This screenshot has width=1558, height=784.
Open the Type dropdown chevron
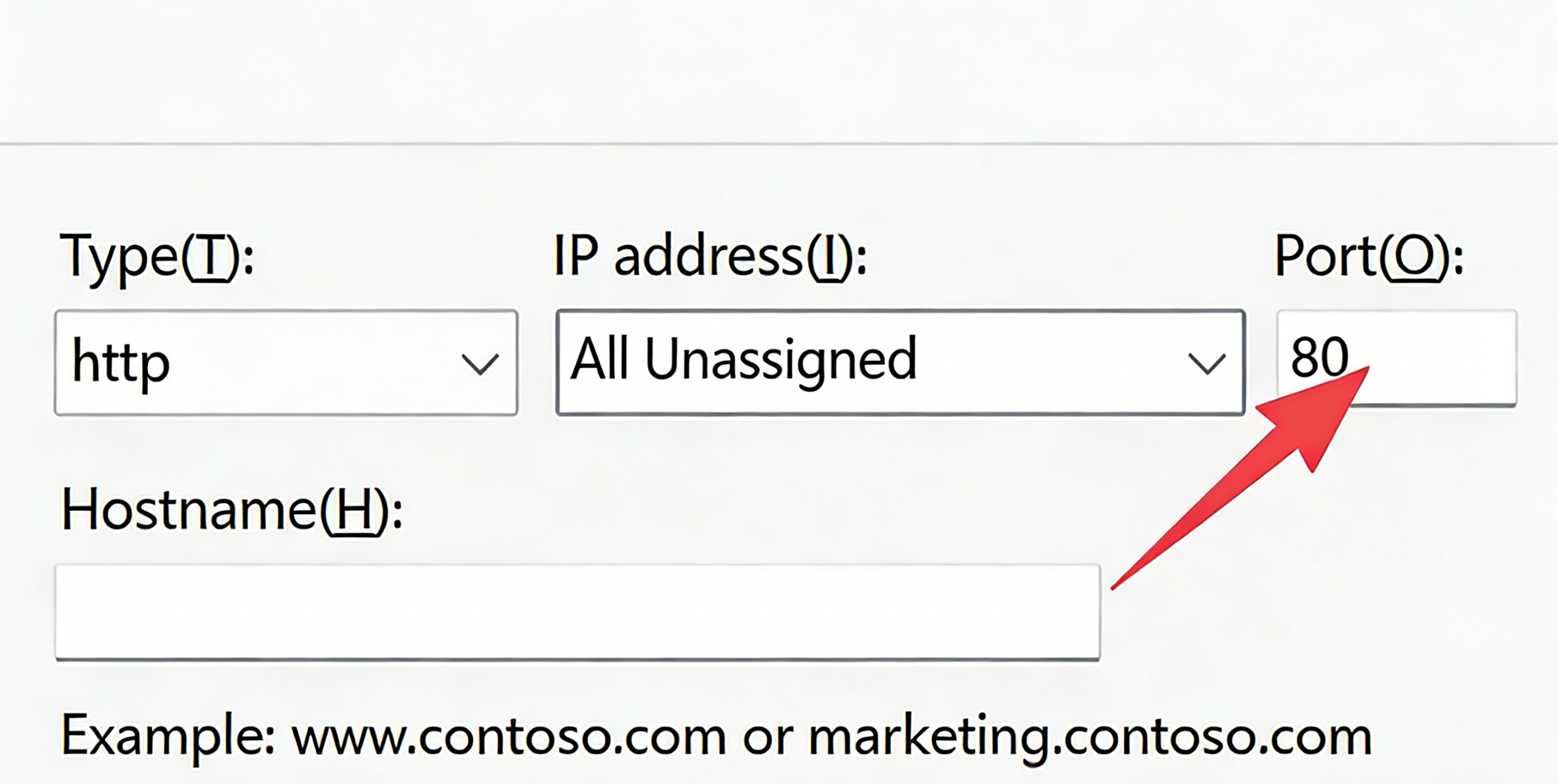point(479,364)
